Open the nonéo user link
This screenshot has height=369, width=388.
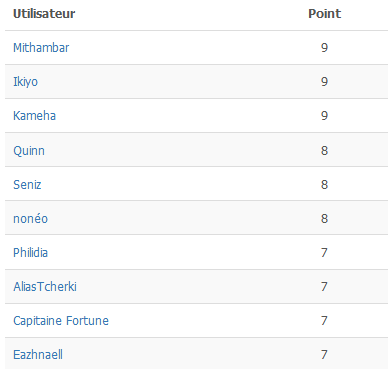tap(30, 219)
